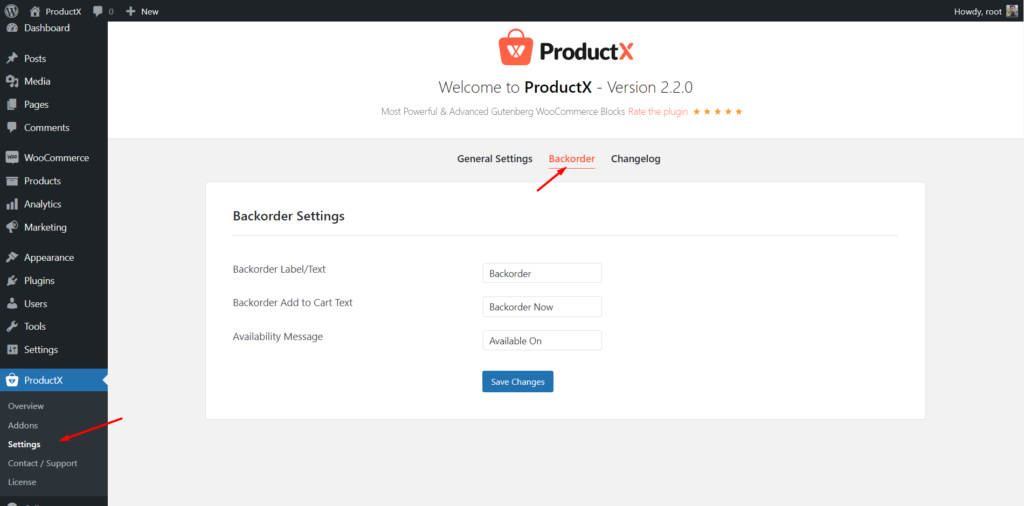Screen dimensions: 1024x506
Task: Open the License submenu
Action: [22, 482]
